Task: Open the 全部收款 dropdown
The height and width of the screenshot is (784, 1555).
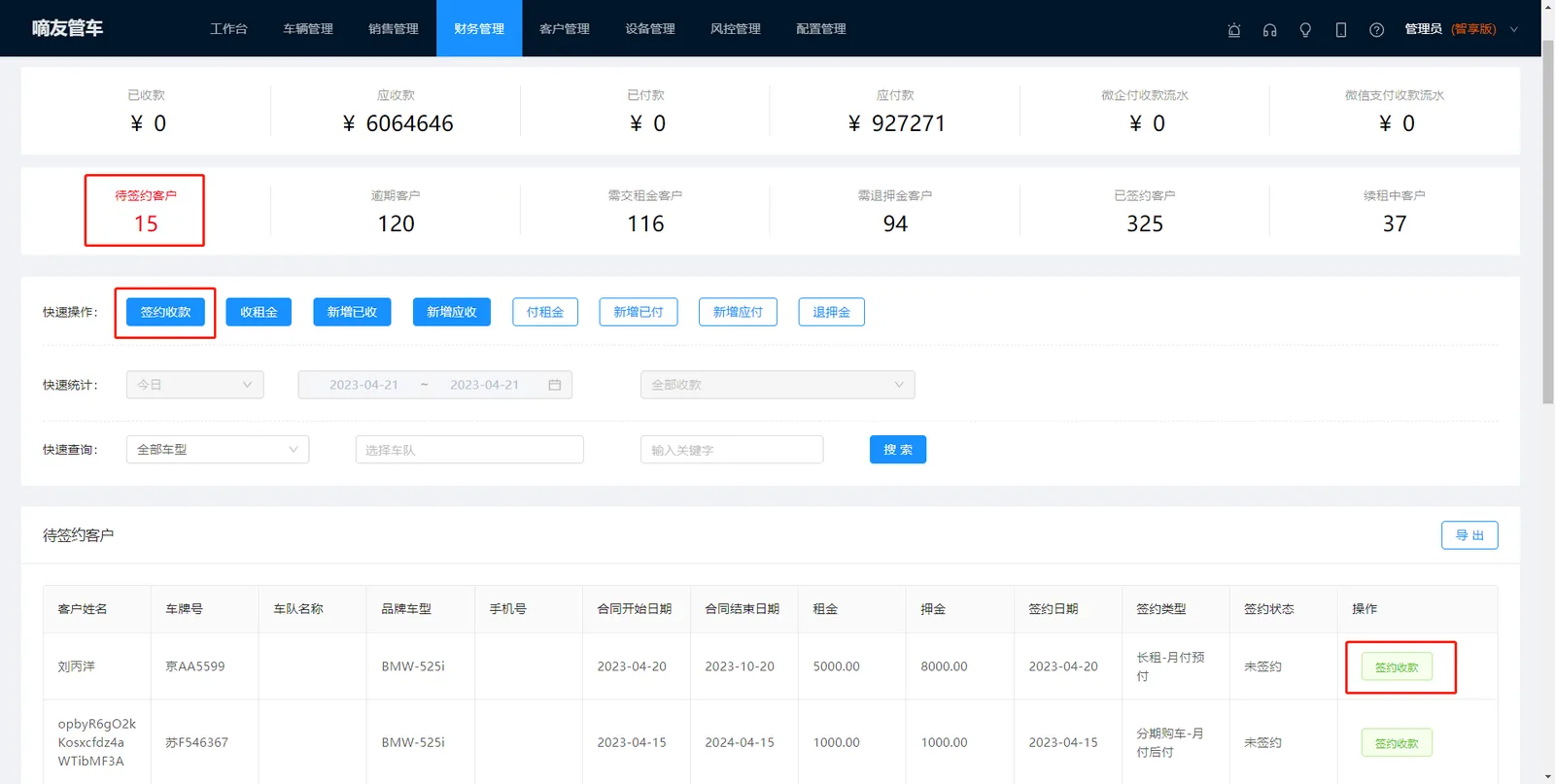Action: pyautogui.click(x=777, y=385)
